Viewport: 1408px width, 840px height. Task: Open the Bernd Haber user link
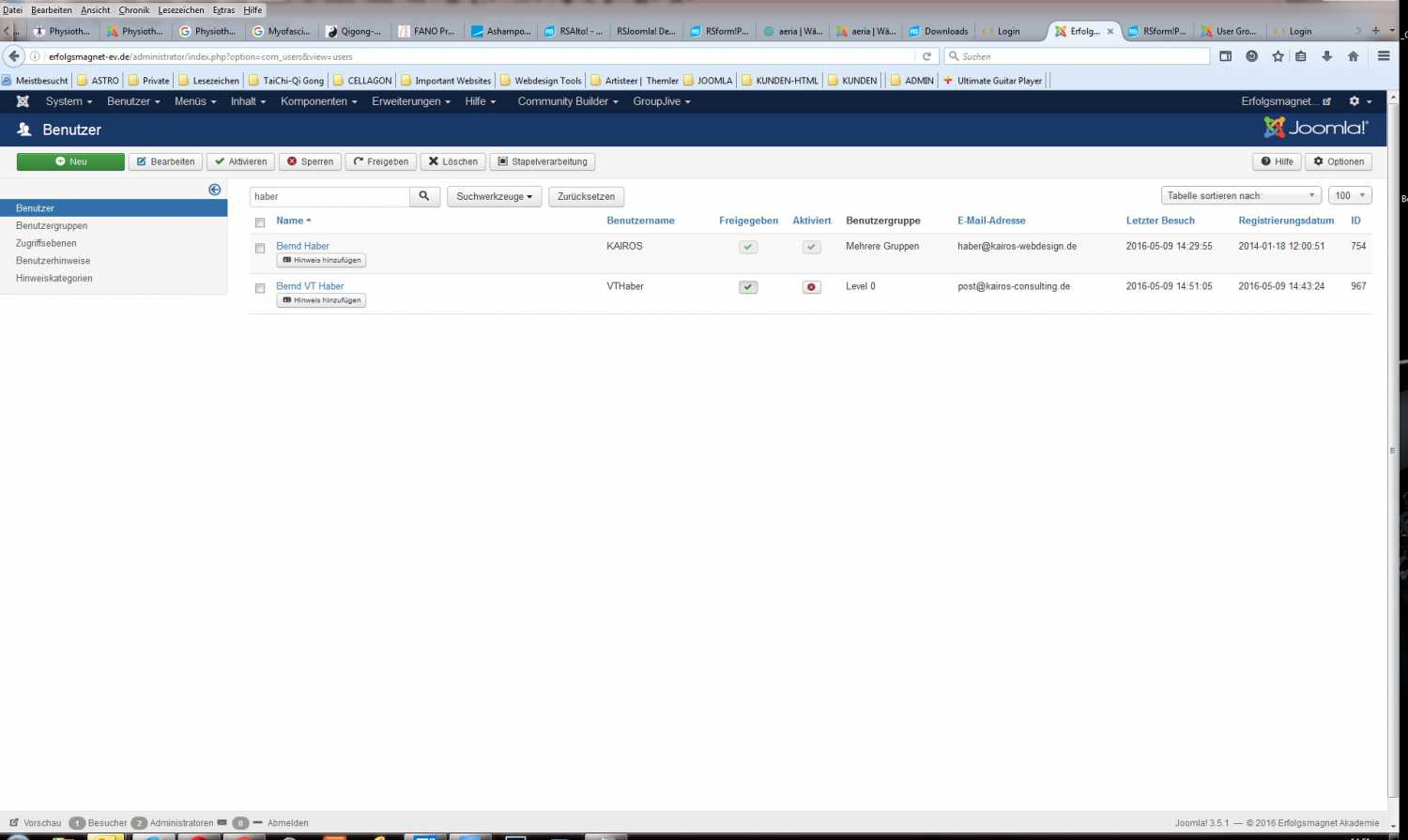coord(302,246)
